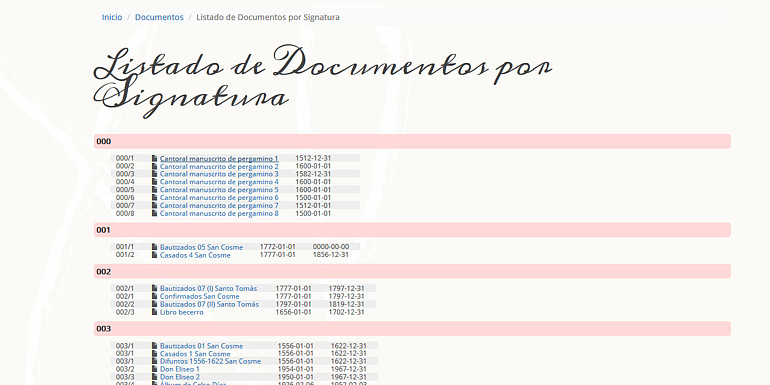Open Don Eliseo 2 document link
The width and height of the screenshot is (770, 385).
point(180,377)
